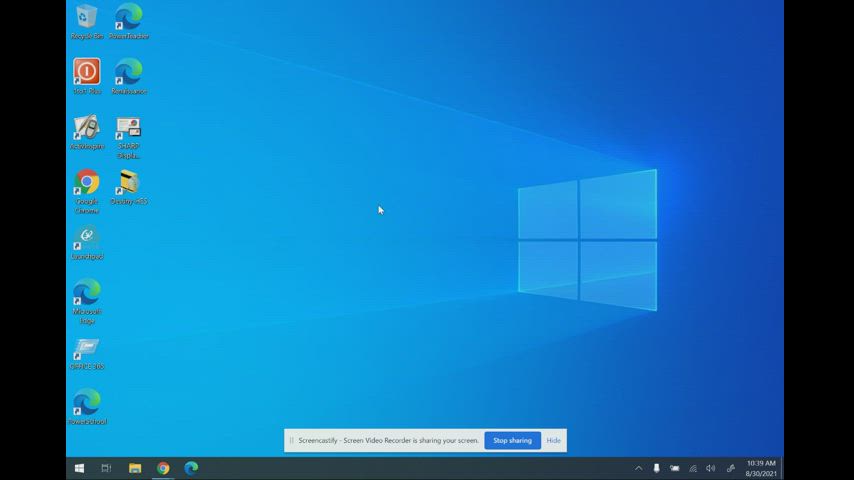Open the taskbar clock showing 10:39 AM

click(761, 468)
